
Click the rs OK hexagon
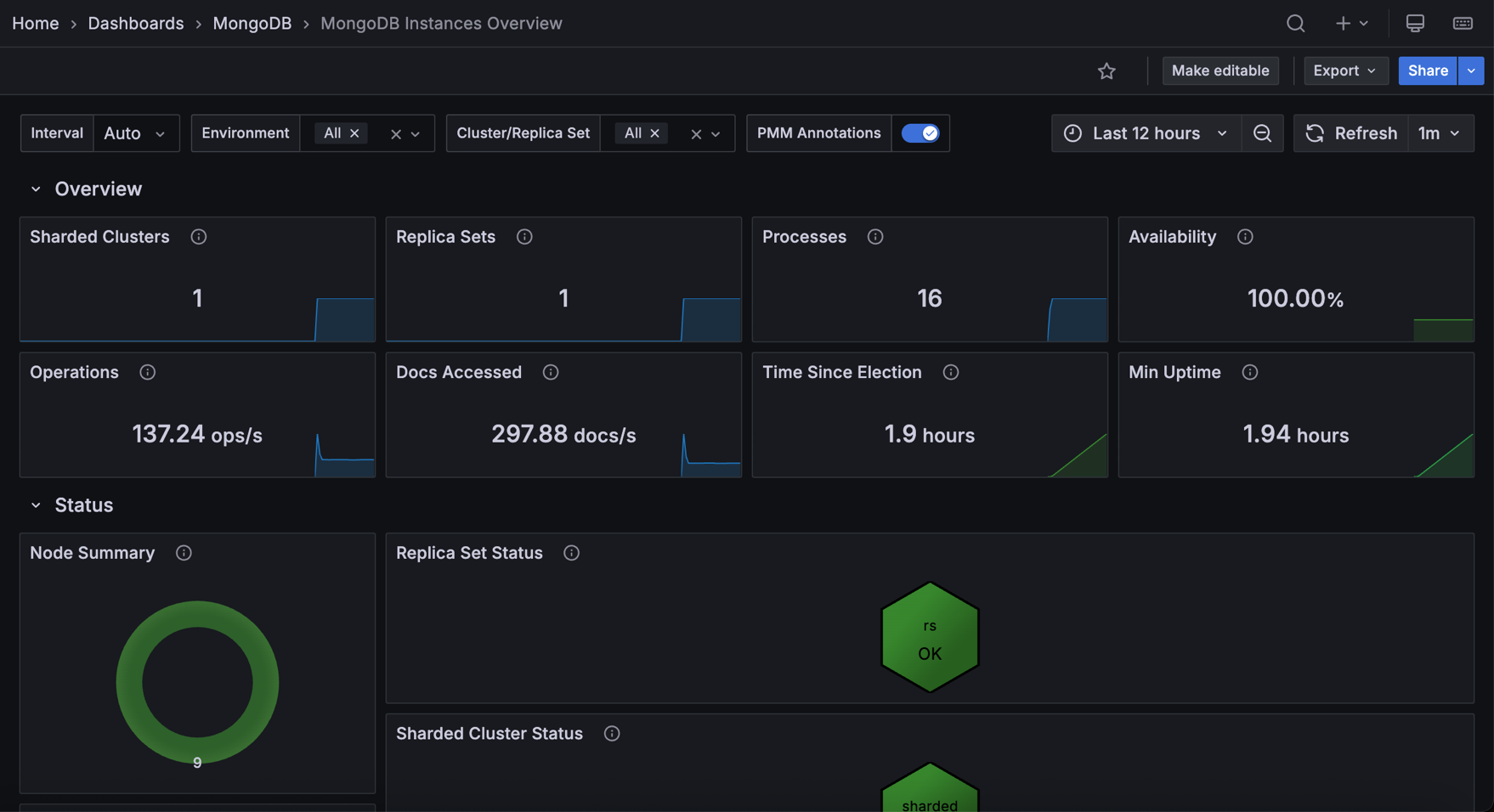coord(930,637)
